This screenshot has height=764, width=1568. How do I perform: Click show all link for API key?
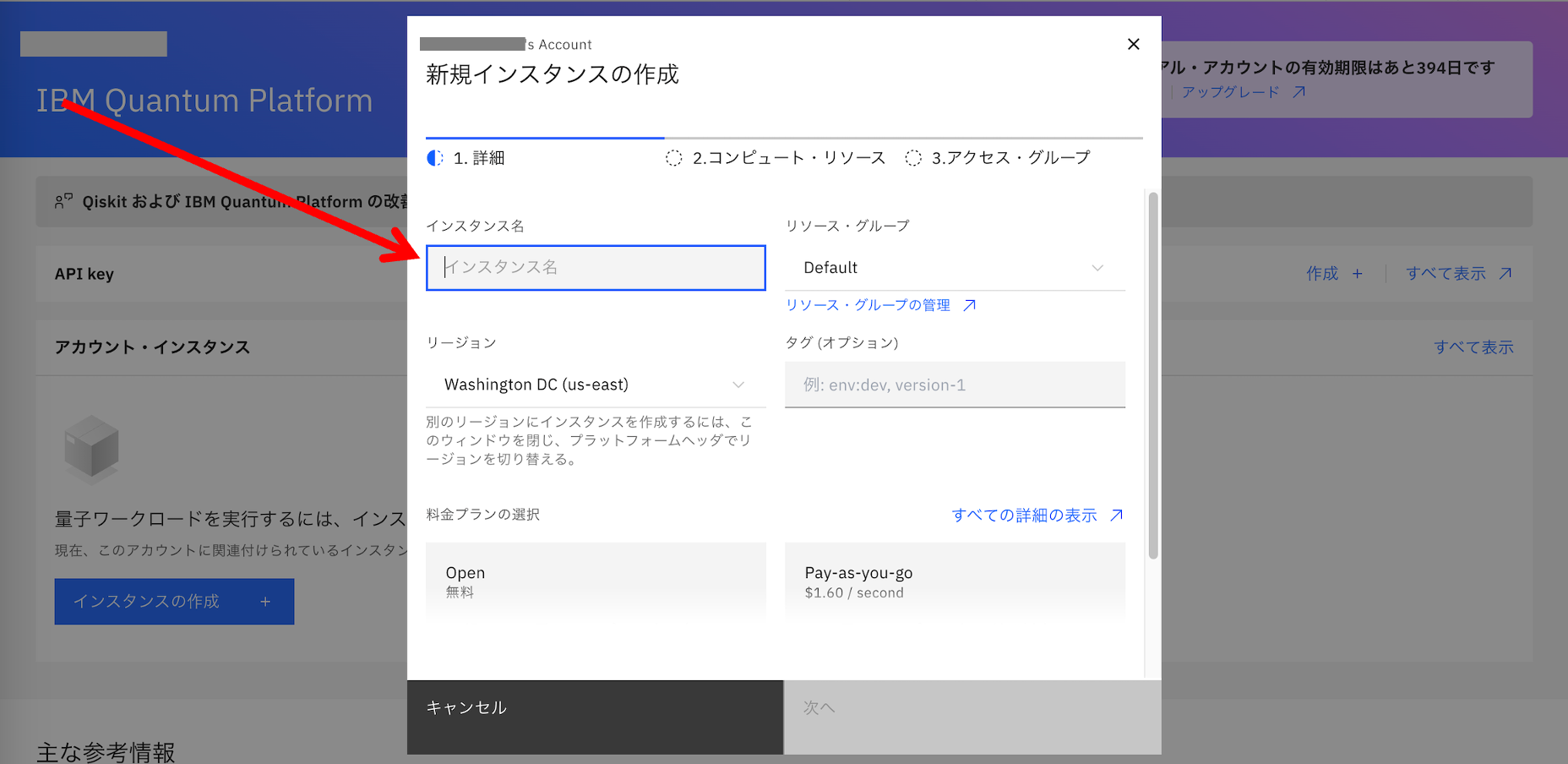coord(1458,273)
